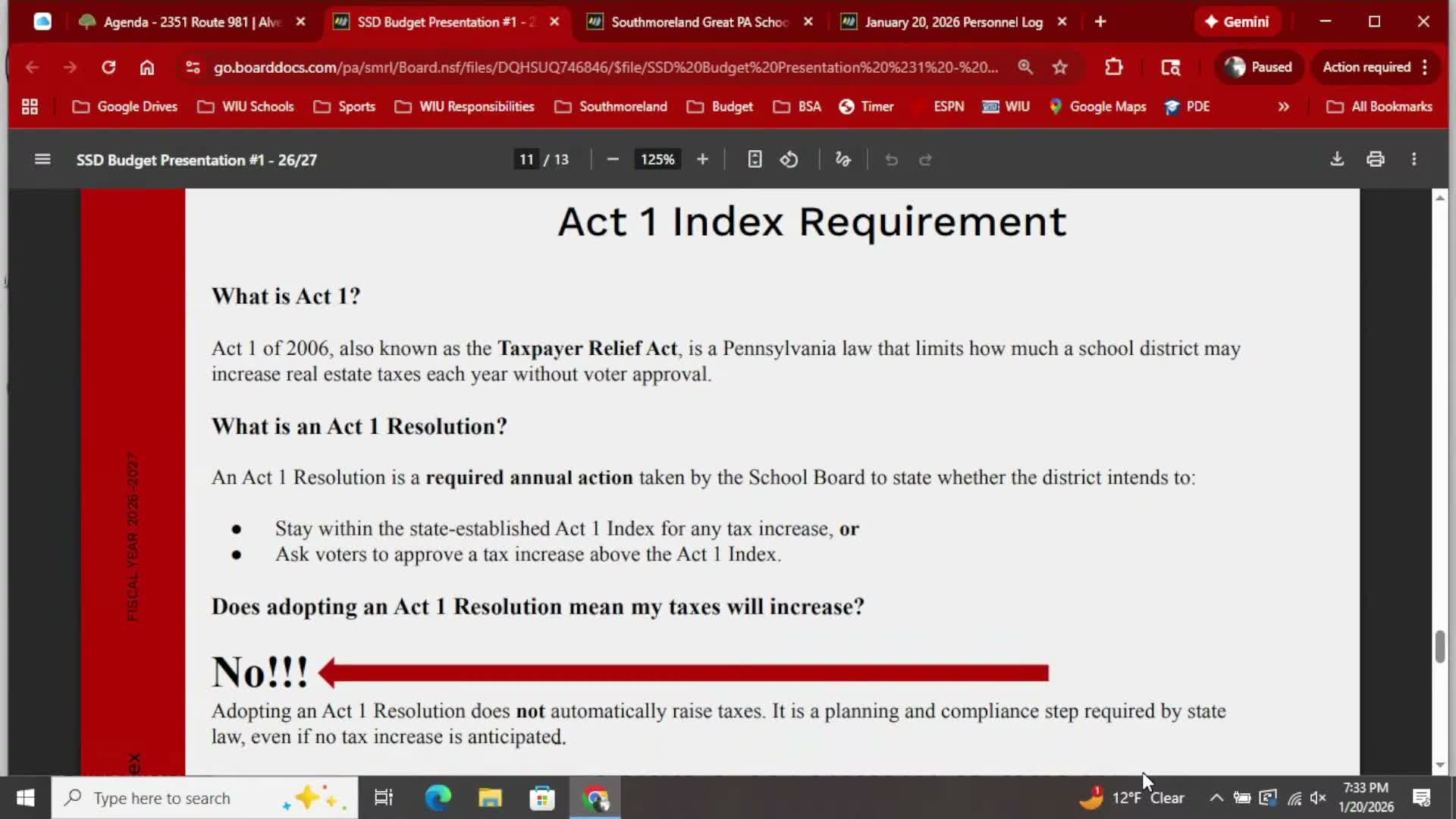Rotate the PDF counterclockwise
The image size is (1456, 819).
click(x=789, y=159)
